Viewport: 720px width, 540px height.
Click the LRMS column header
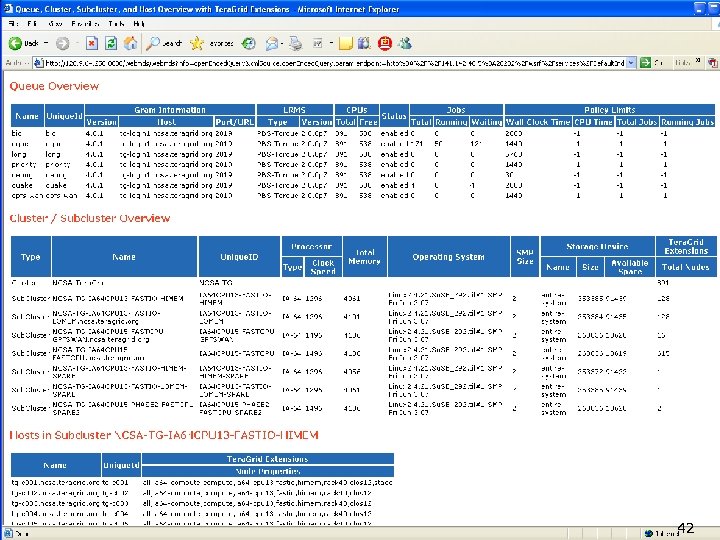[x=294, y=110]
